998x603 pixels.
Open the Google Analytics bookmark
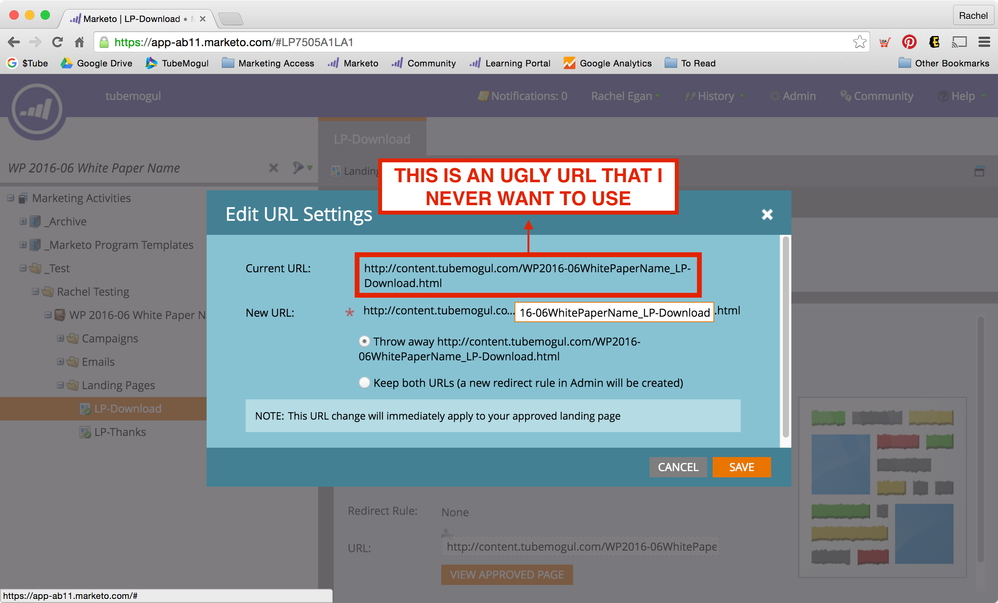[x=608, y=63]
